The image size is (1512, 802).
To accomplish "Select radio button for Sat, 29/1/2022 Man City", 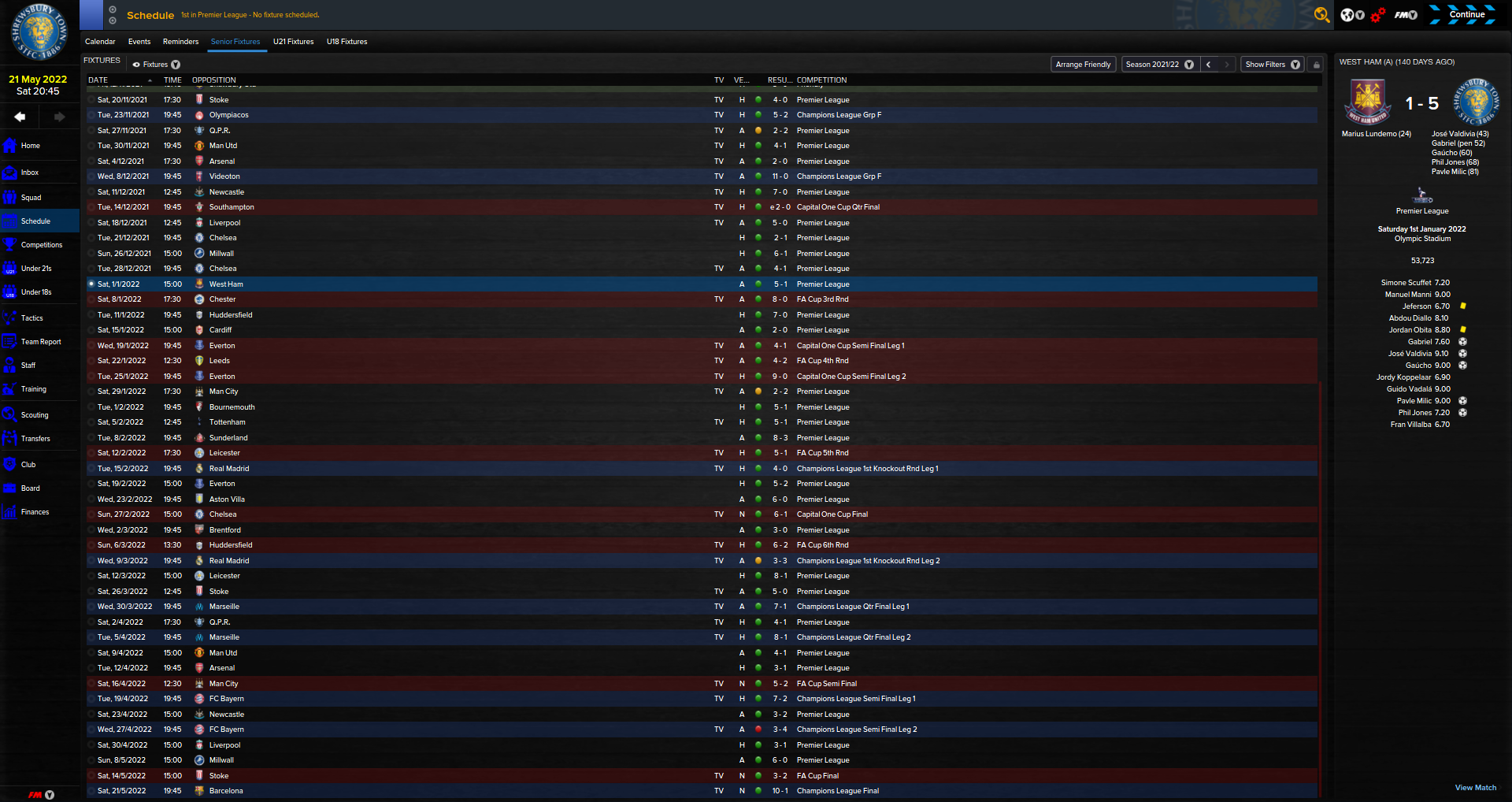I will pyautogui.click(x=91, y=392).
